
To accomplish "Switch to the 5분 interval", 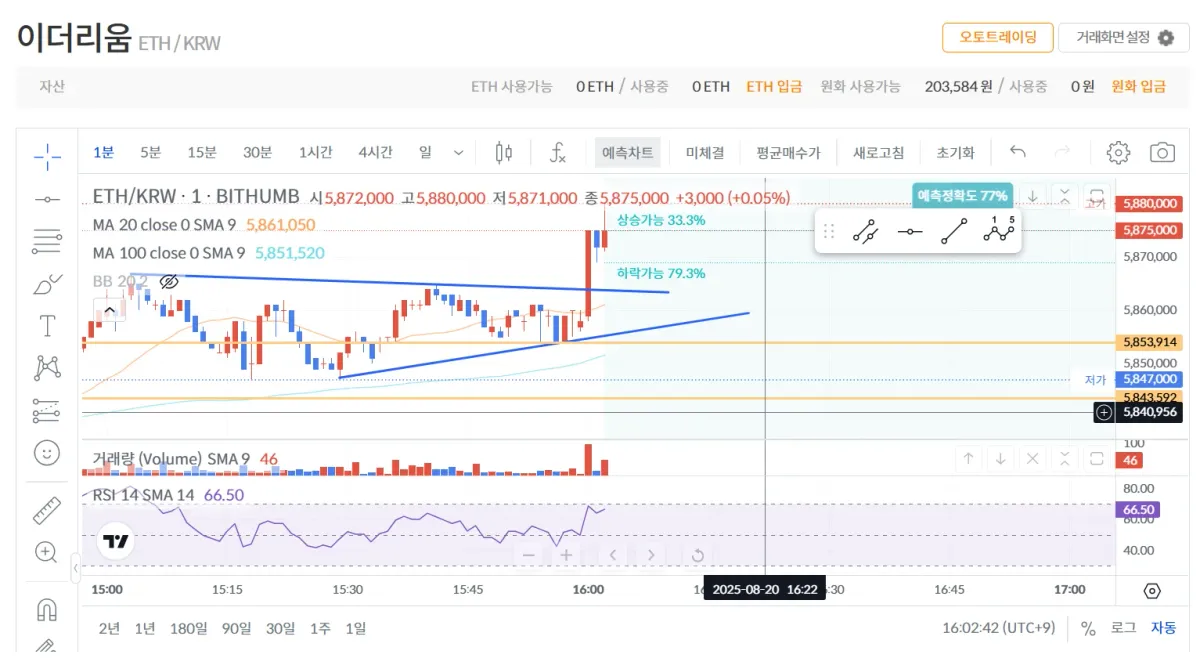I will [x=150, y=153].
